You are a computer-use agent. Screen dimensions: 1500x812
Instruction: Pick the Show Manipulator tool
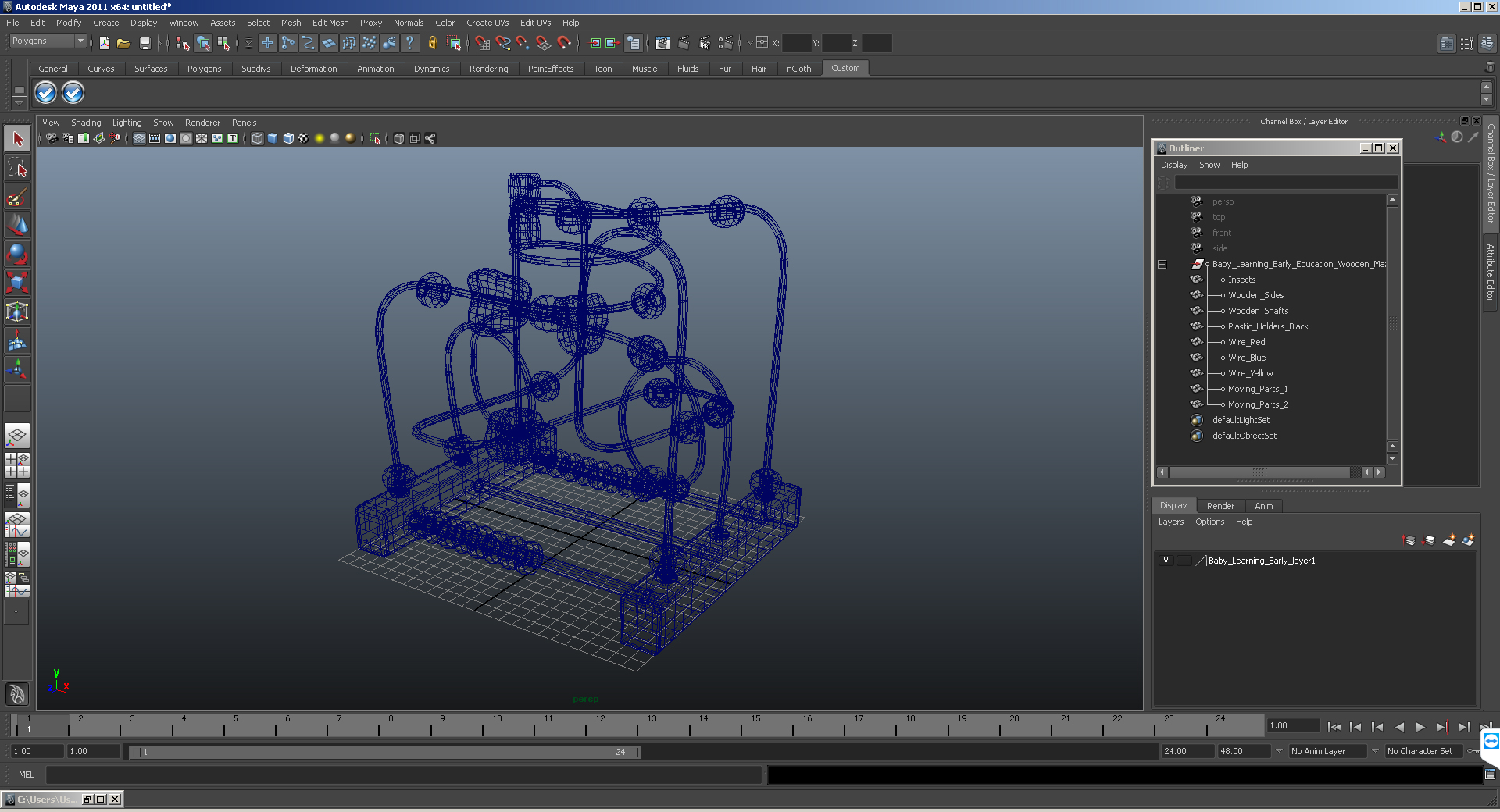[17, 369]
